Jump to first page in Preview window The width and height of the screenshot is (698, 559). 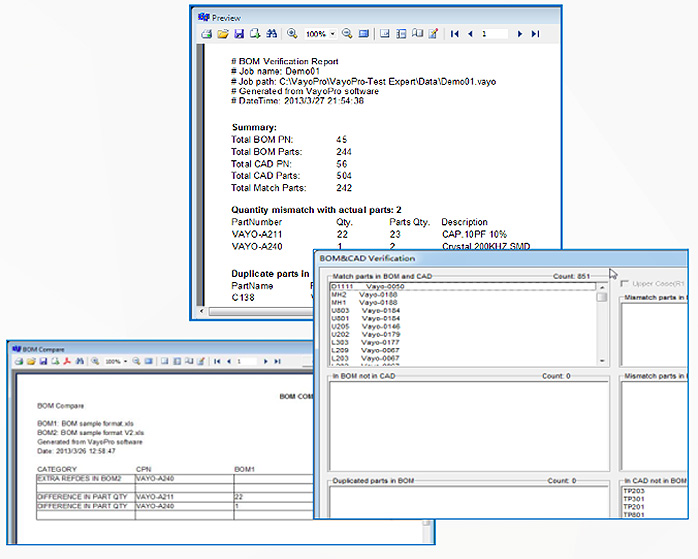pos(455,34)
